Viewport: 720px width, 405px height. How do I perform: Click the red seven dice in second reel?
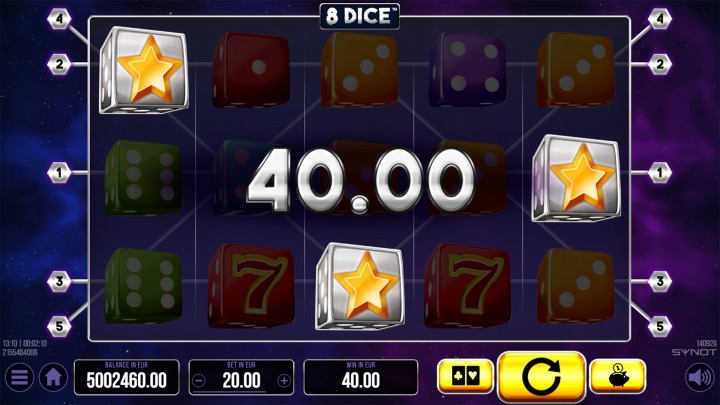click(x=251, y=285)
